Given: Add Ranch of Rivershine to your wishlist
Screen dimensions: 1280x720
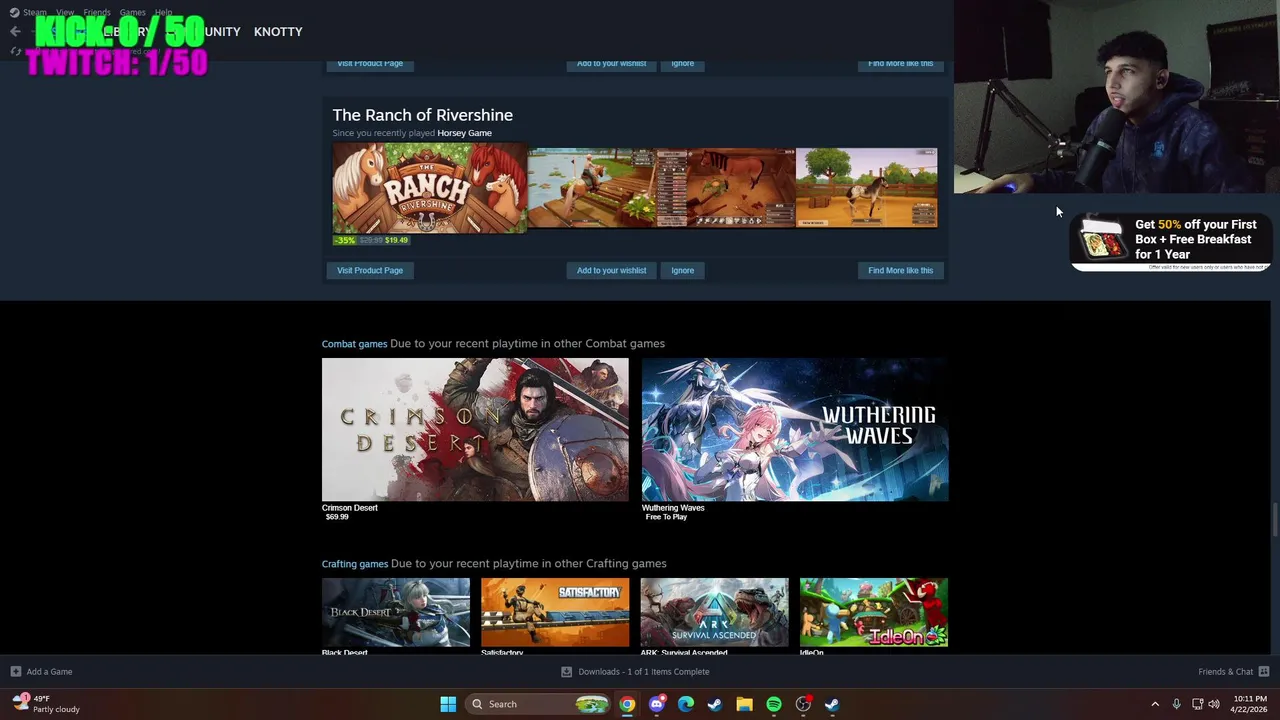Looking at the screenshot, I should pos(611,270).
